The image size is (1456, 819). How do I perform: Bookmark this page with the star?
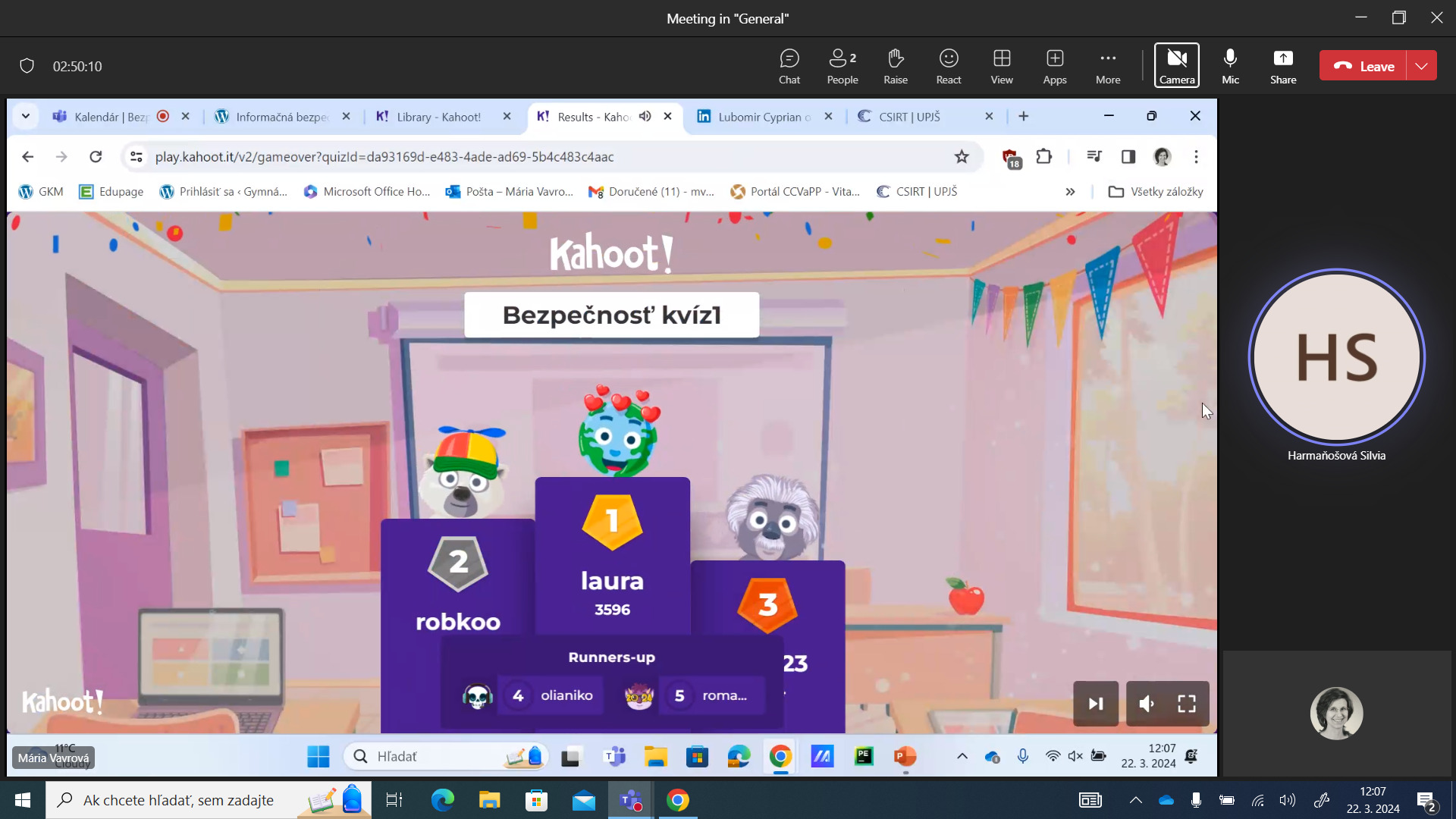pyautogui.click(x=962, y=156)
